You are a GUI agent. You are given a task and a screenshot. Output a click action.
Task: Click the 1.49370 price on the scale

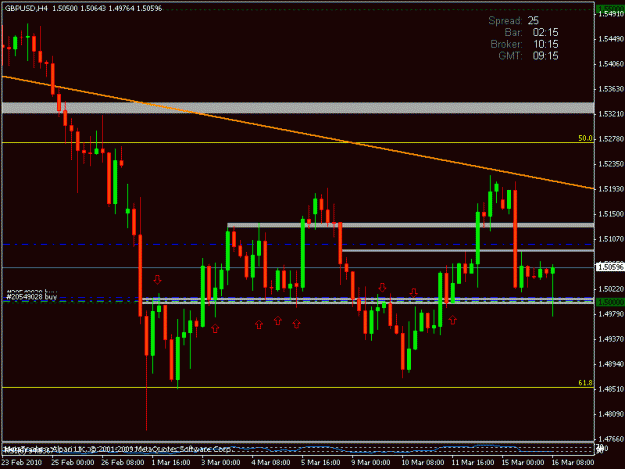click(x=611, y=339)
